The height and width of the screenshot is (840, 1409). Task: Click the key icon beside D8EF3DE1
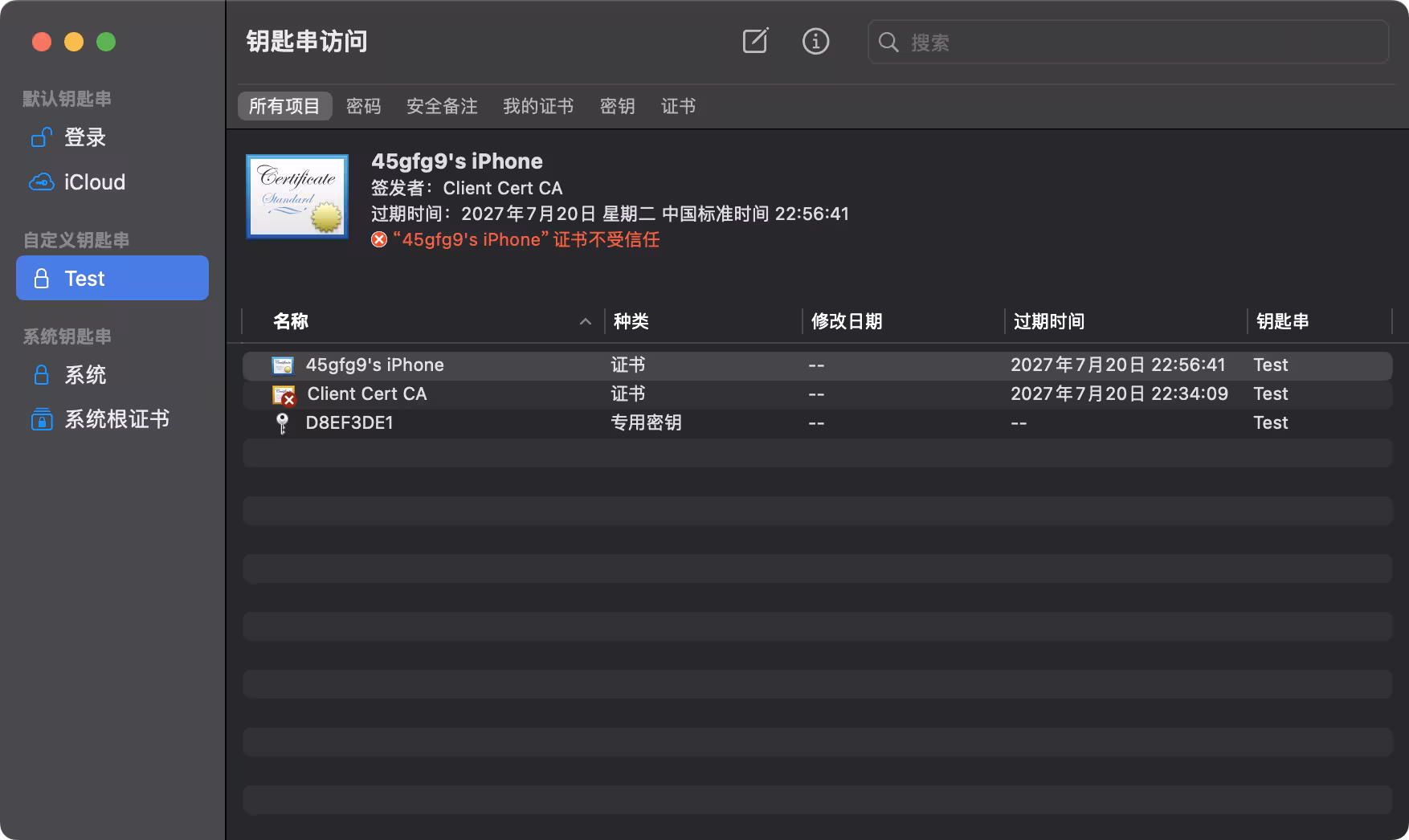coord(282,423)
